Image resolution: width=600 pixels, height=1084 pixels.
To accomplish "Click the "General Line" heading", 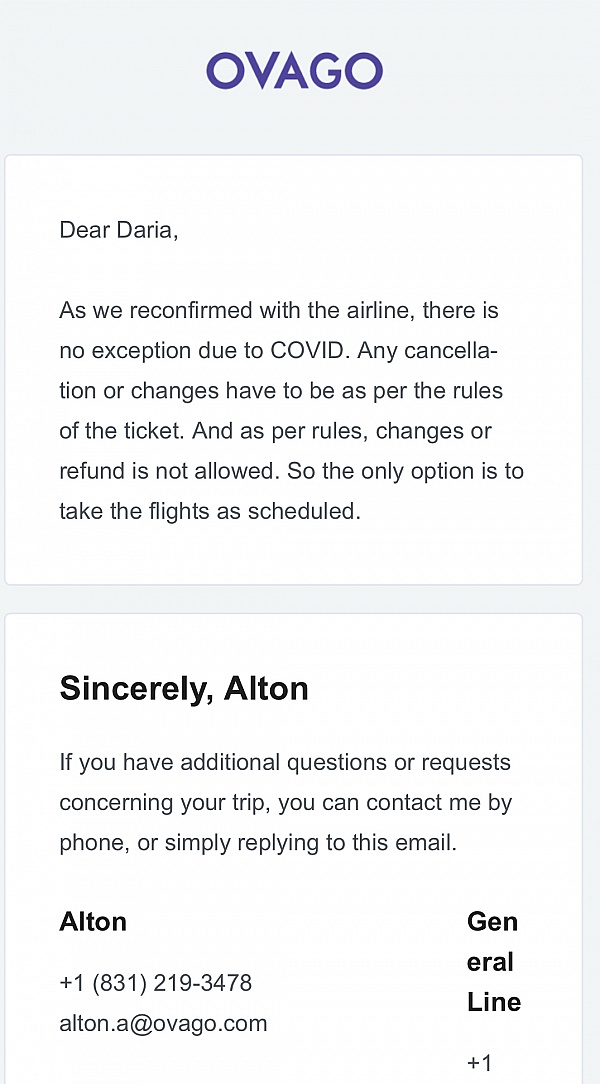I will [x=493, y=961].
